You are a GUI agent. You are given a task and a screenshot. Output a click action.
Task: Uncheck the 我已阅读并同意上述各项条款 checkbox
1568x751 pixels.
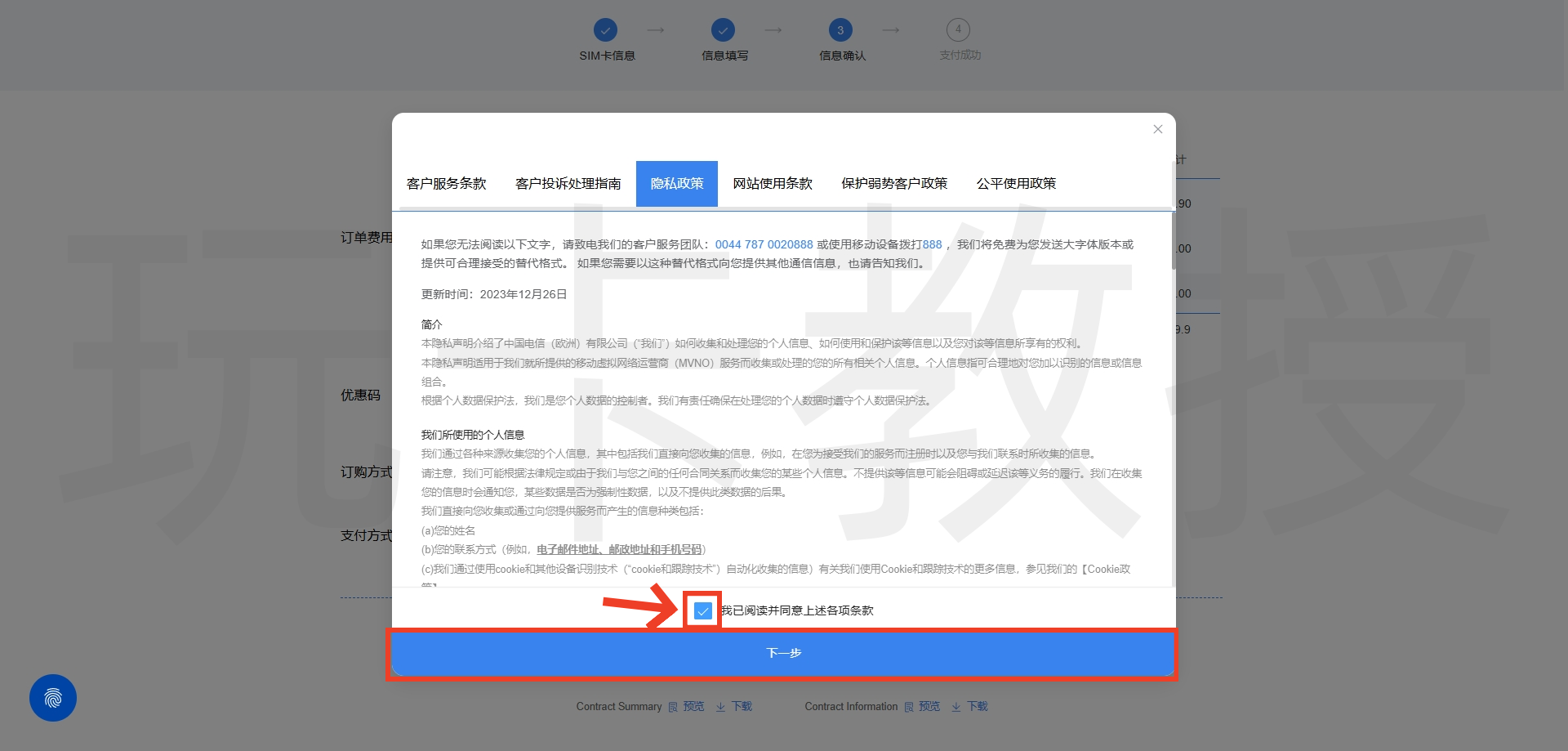[x=702, y=610]
